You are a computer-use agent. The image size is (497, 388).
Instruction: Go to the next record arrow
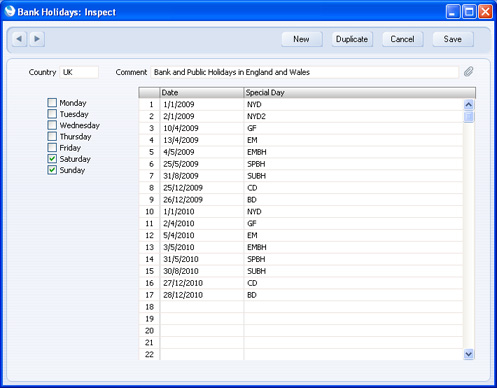pos(37,39)
